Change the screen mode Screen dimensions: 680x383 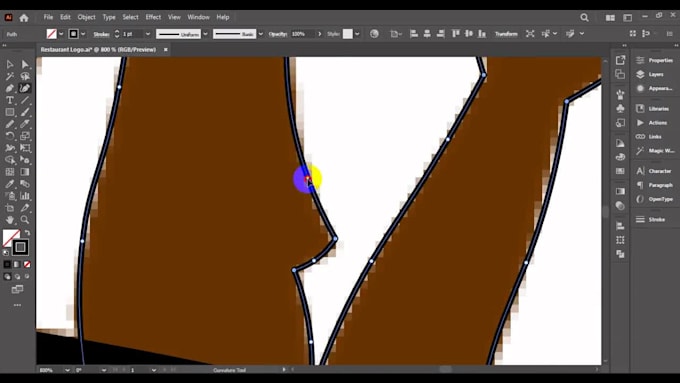(17, 289)
